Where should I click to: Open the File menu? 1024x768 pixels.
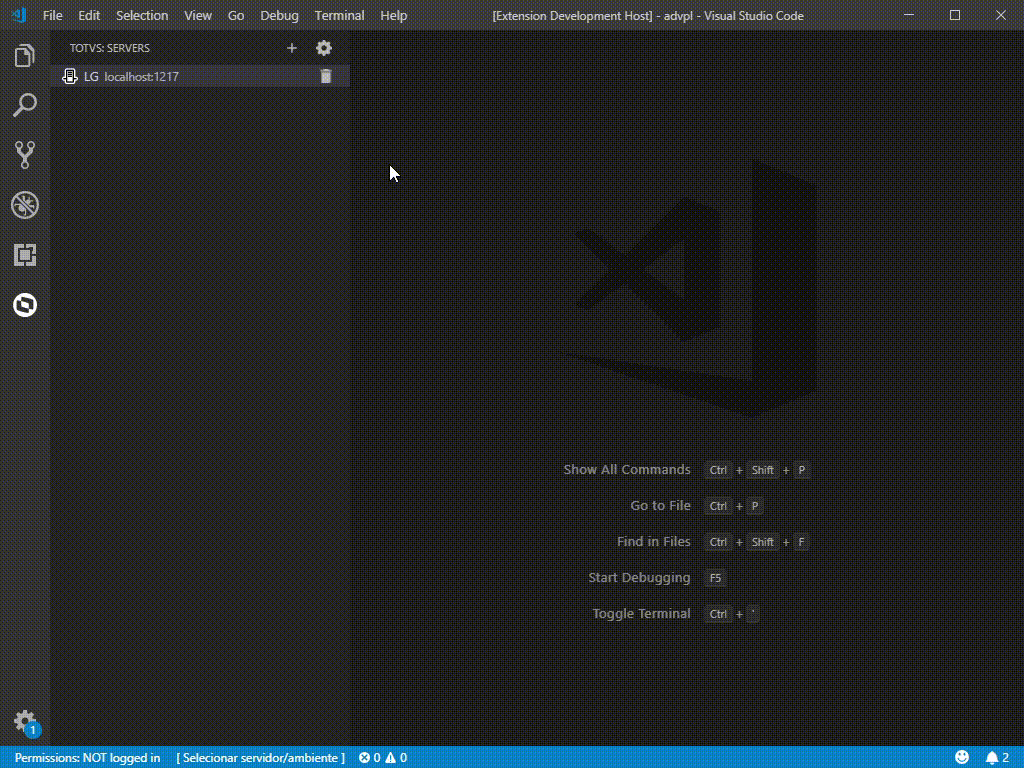(x=52, y=16)
